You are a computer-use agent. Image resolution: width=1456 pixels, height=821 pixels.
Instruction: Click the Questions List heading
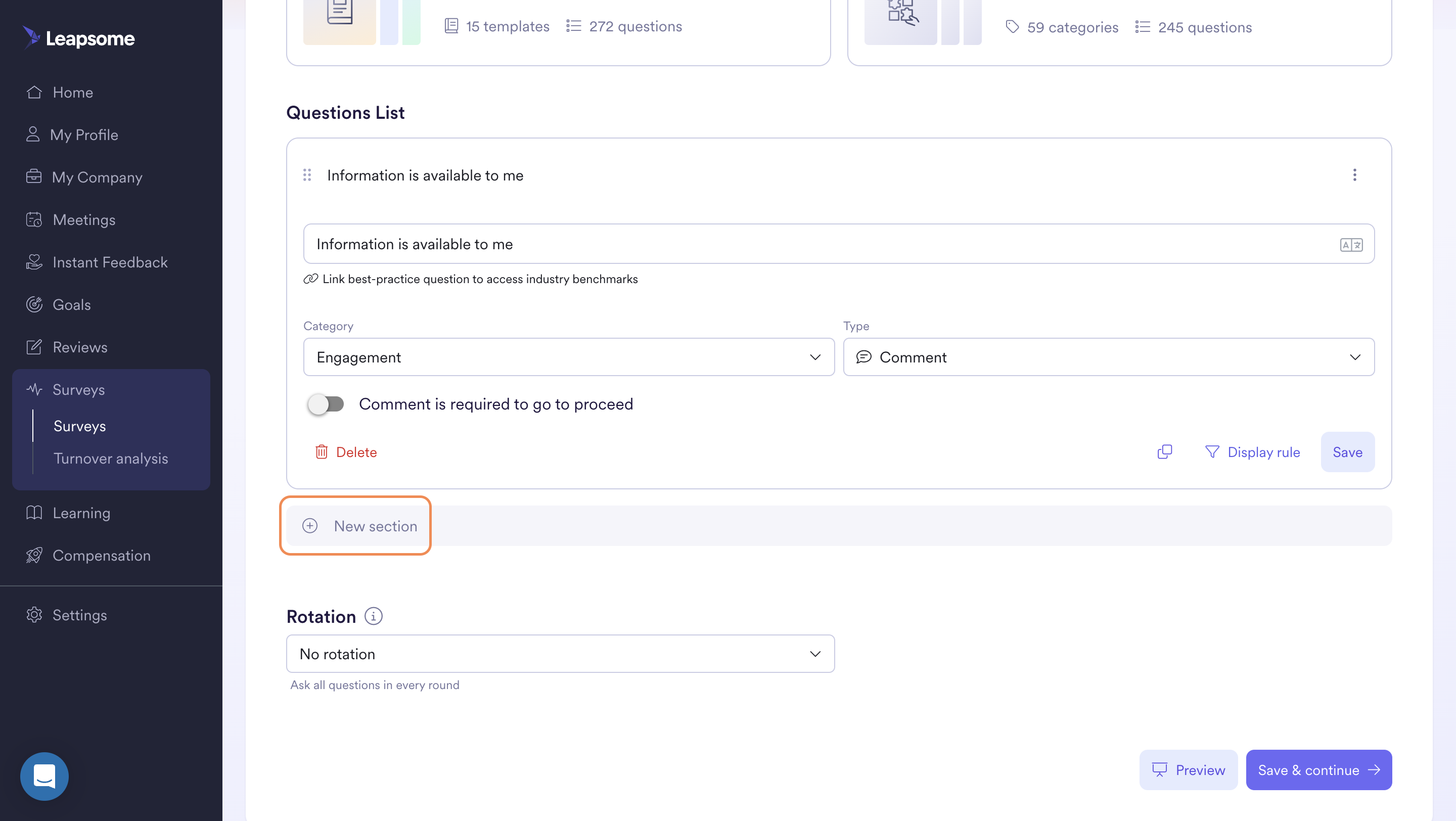(345, 112)
